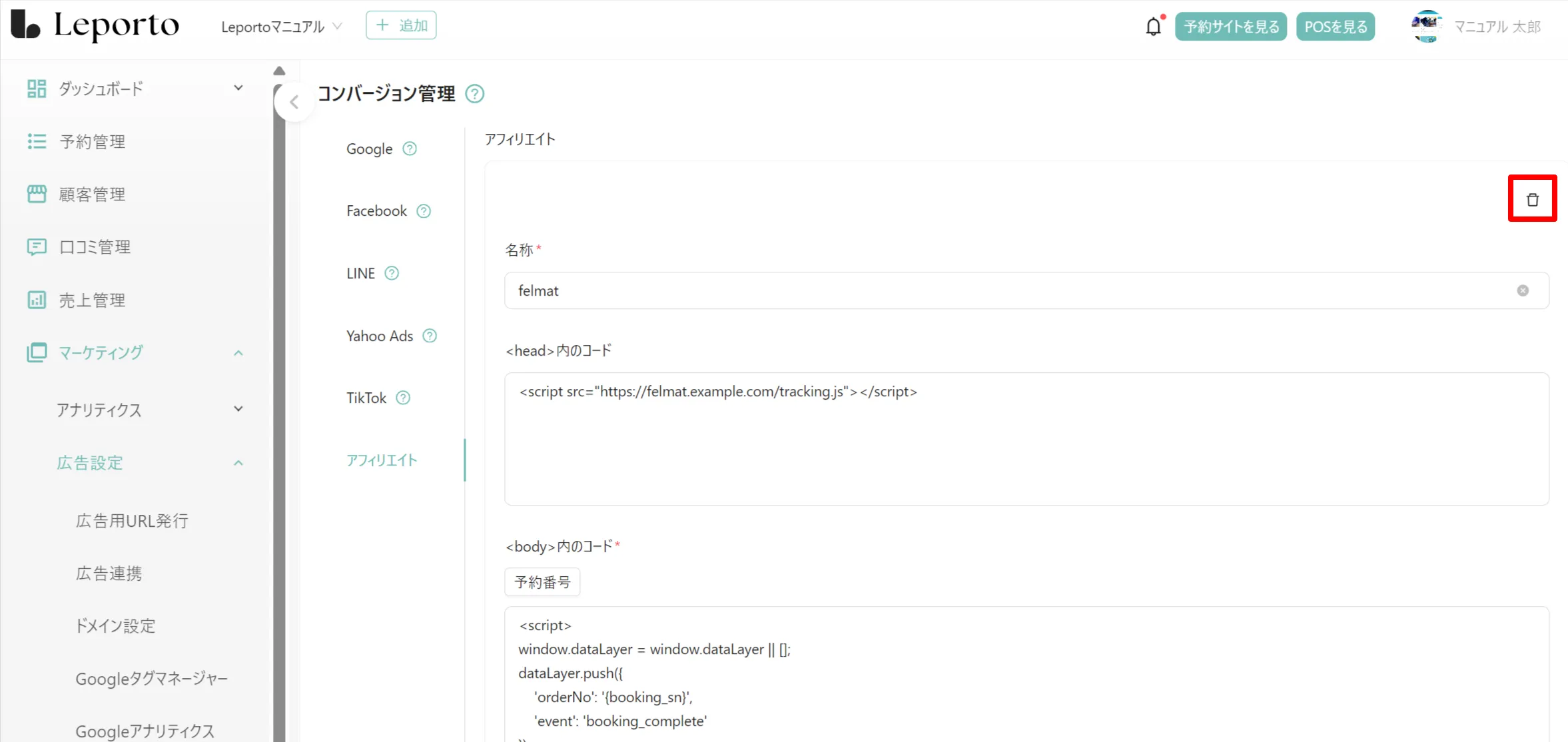Click the Leporto logo
This screenshot has width=1568, height=742.
(95, 25)
